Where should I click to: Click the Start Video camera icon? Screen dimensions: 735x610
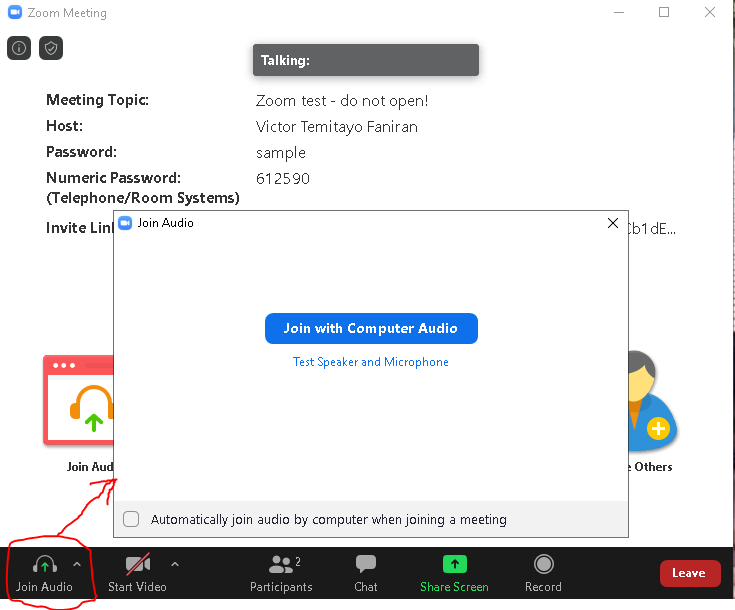point(137,565)
